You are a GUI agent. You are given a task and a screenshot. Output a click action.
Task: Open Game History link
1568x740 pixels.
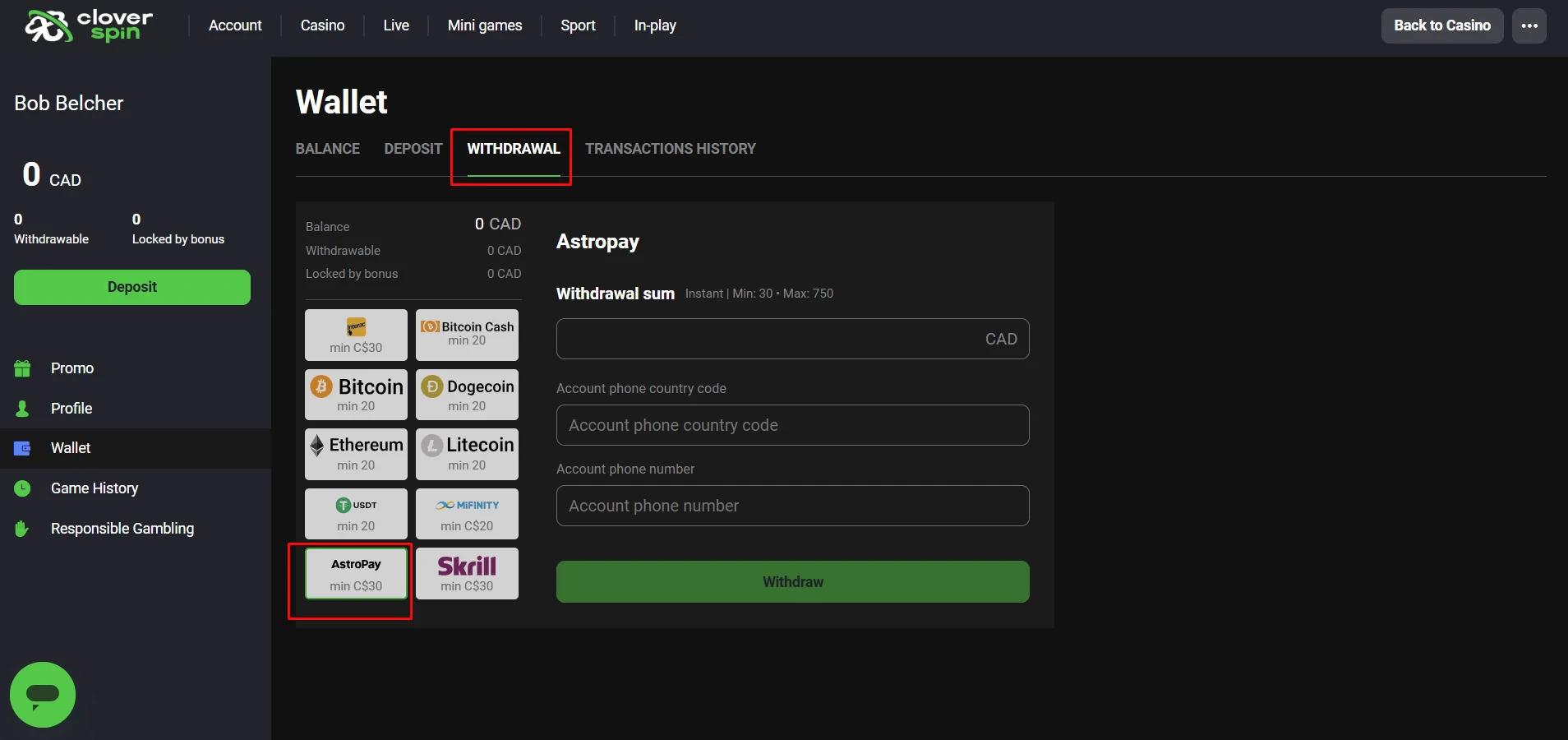[95, 488]
